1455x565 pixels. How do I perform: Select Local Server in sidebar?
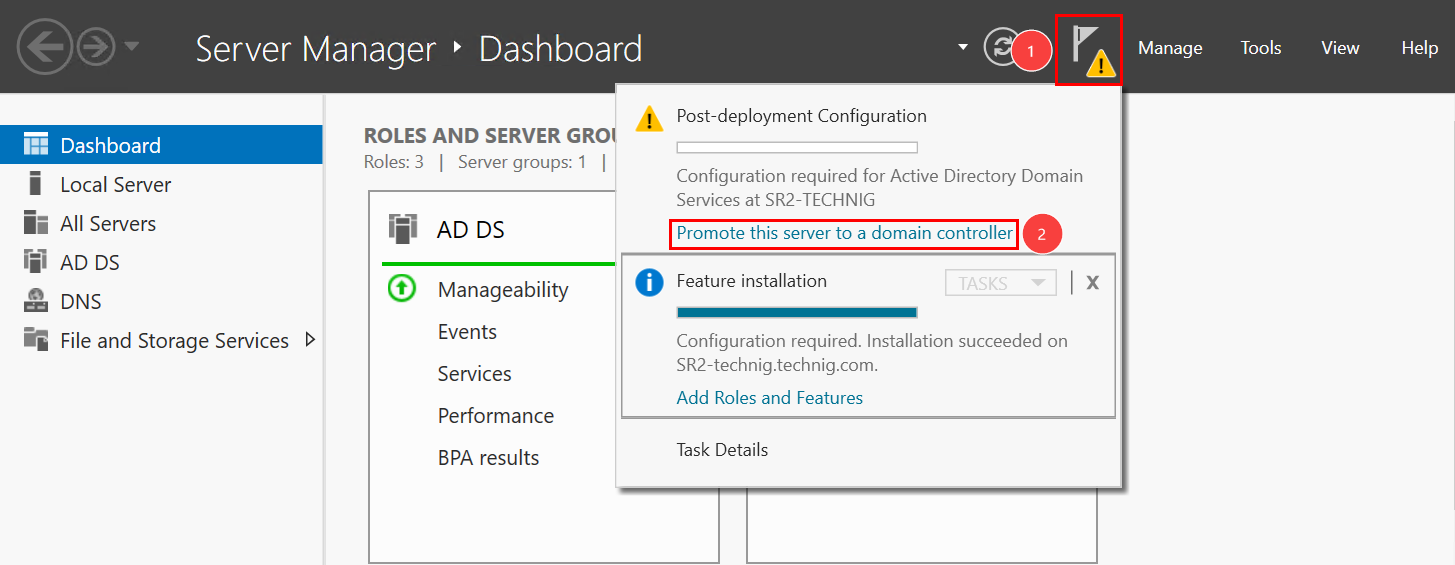point(115,184)
